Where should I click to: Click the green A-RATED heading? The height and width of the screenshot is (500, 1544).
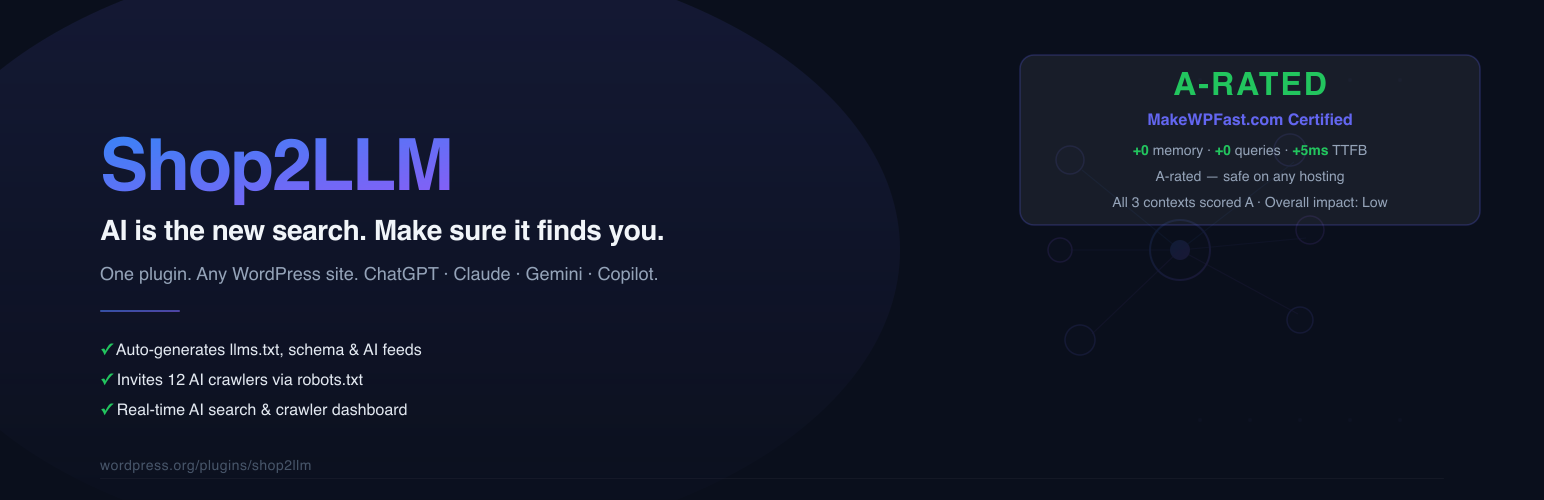(1250, 84)
